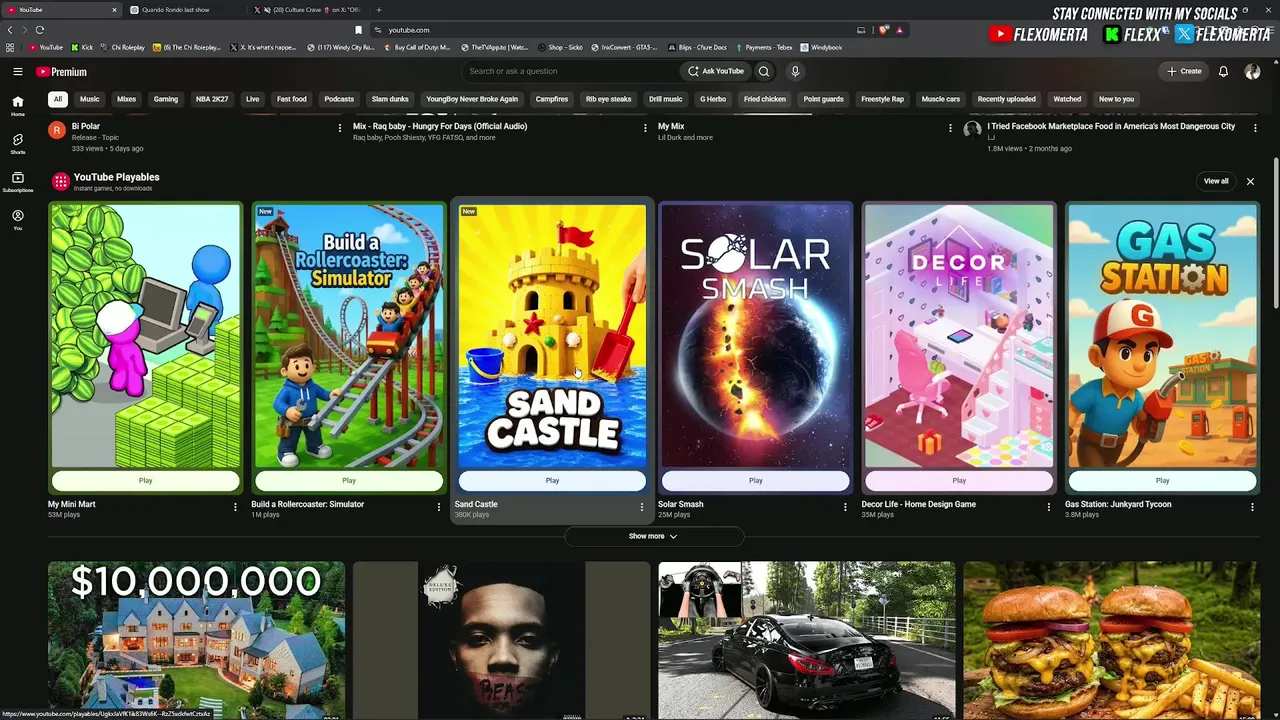Go to YouTube Premium logo home
Image resolution: width=1280 pixels, height=720 pixels.
(x=62, y=72)
